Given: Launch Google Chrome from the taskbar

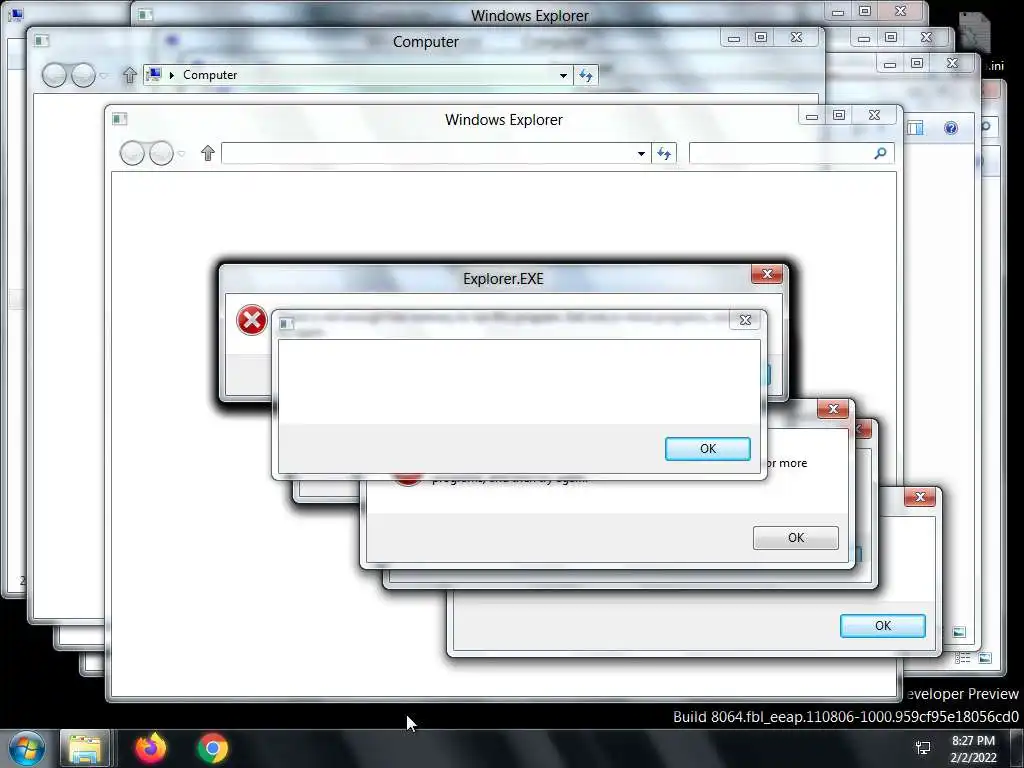Looking at the screenshot, I should tap(213, 748).
